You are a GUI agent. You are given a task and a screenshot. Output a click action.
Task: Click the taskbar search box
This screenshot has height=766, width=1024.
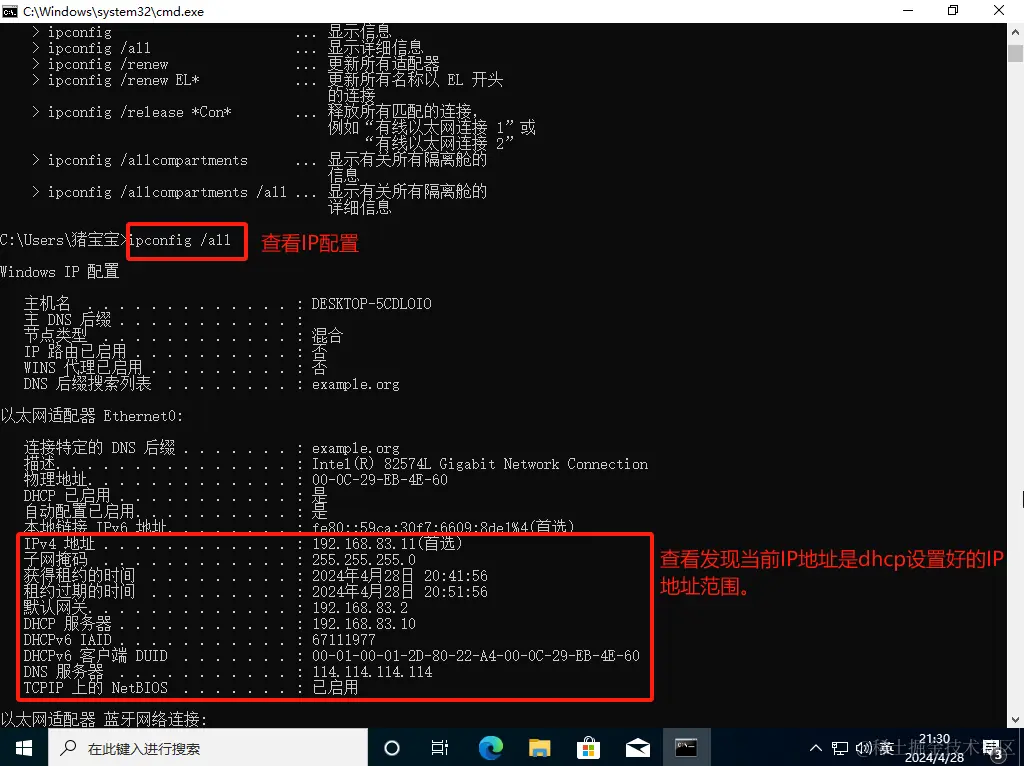(208, 748)
